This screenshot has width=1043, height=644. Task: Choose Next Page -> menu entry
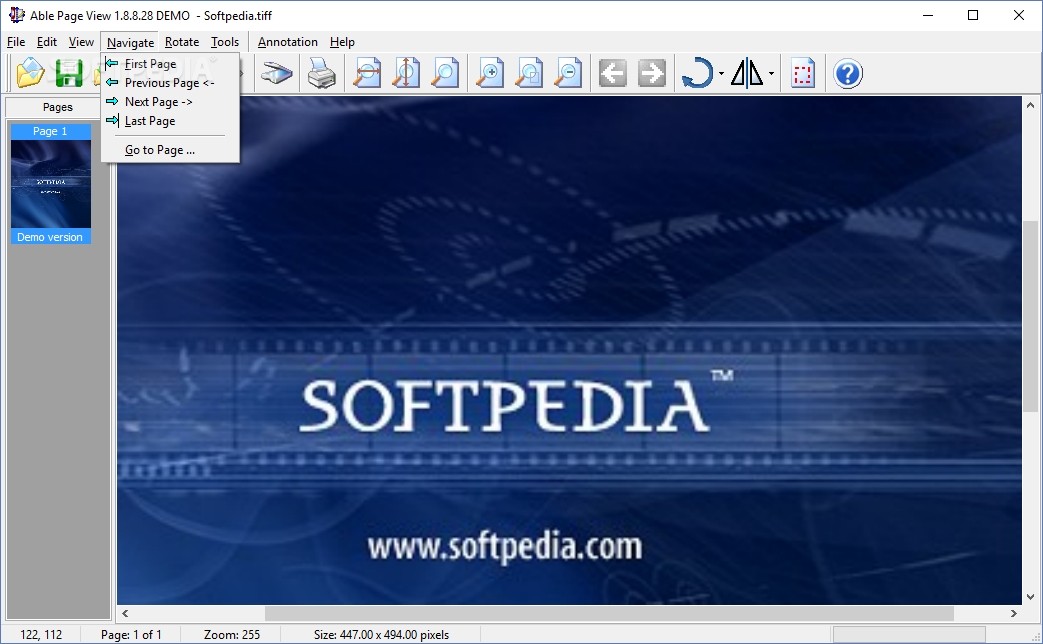pos(170,102)
